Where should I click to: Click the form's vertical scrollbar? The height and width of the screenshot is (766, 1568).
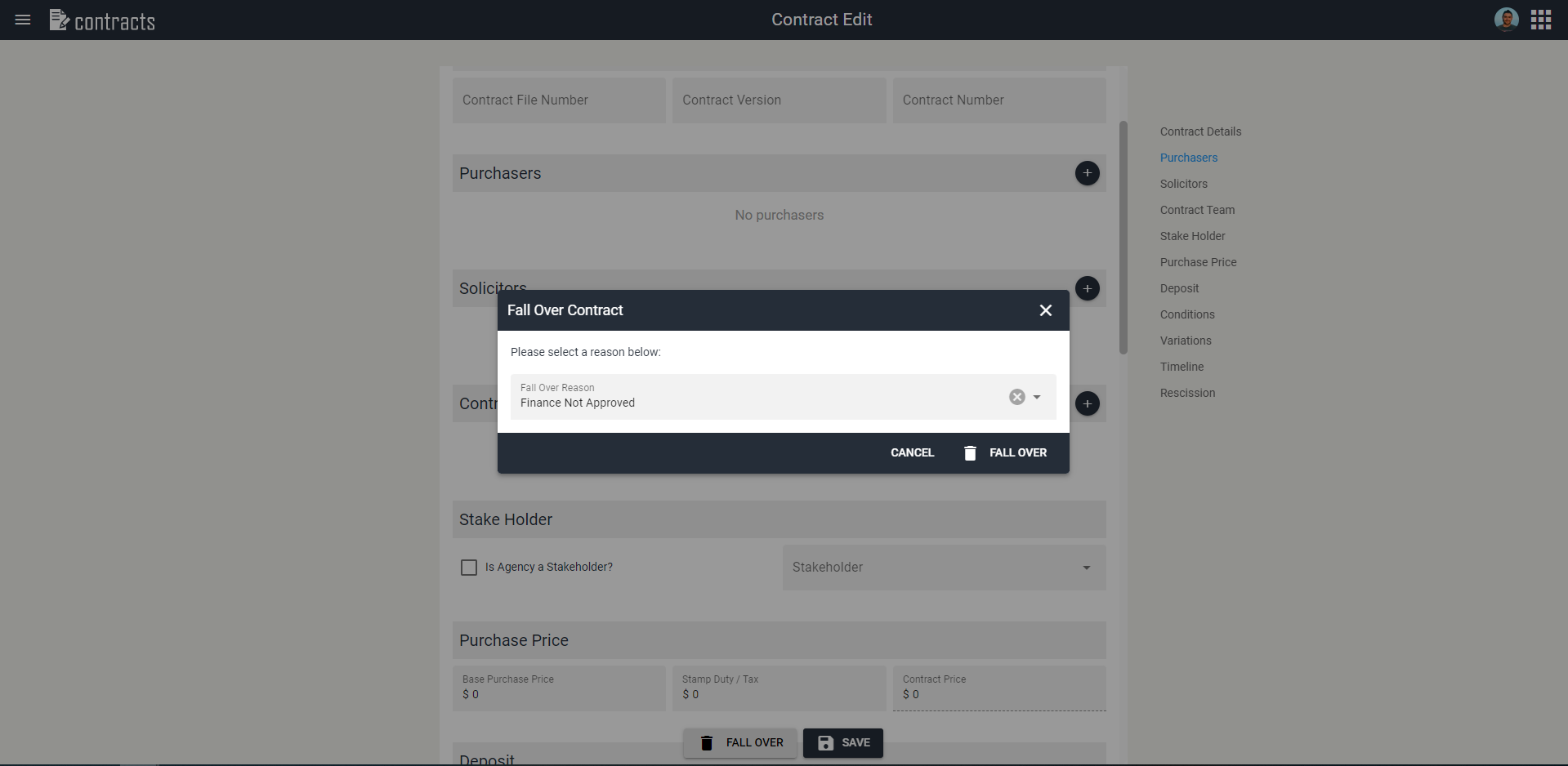pyautogui.click(x=1123, y=237)
